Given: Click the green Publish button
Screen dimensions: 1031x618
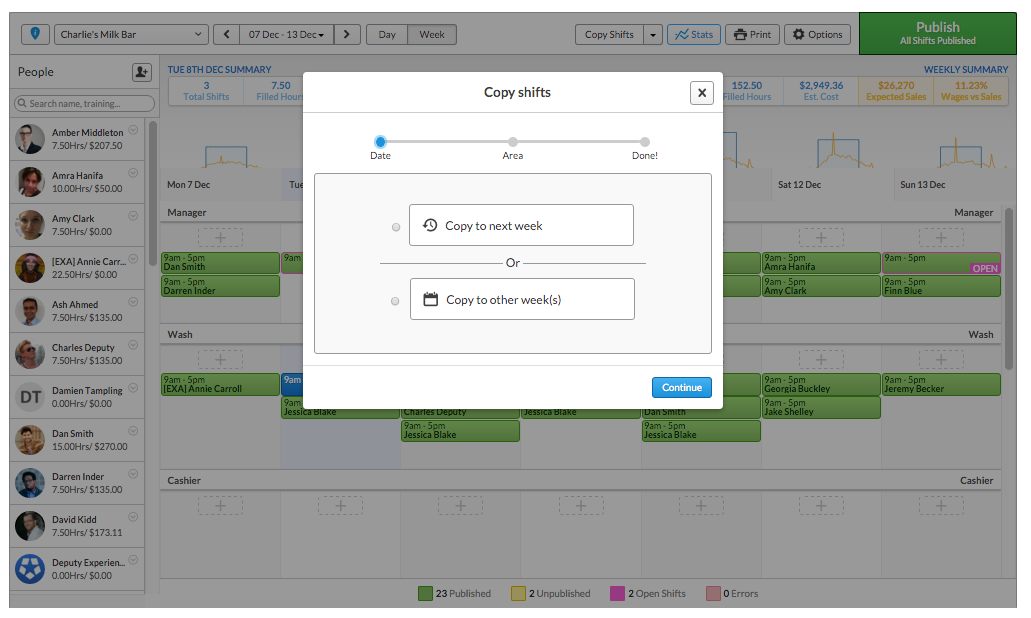Looking at the screenshot, I should click(937, 34).
